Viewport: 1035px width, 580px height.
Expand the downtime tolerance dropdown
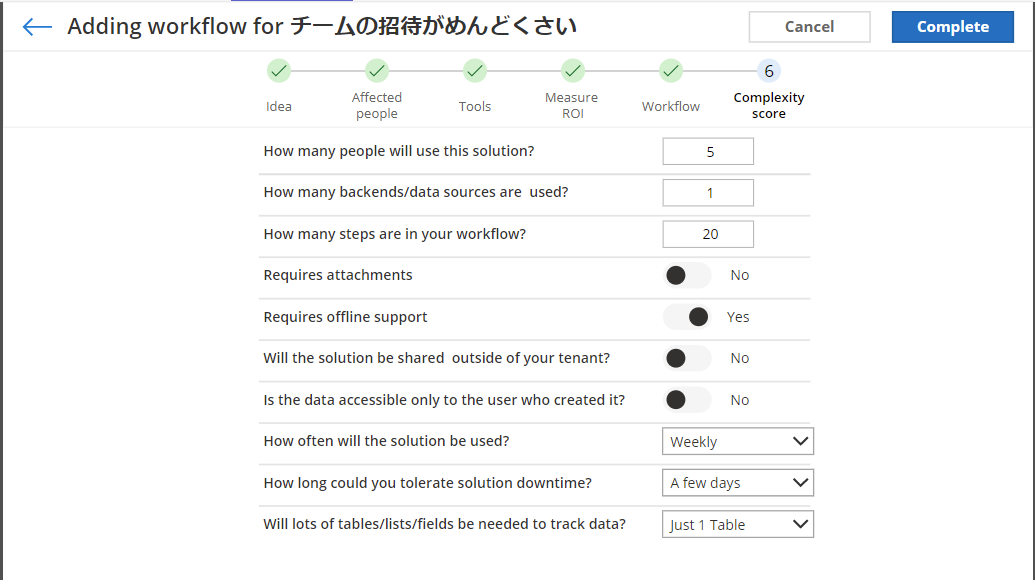pyautogui.click(x=738, y=483)
